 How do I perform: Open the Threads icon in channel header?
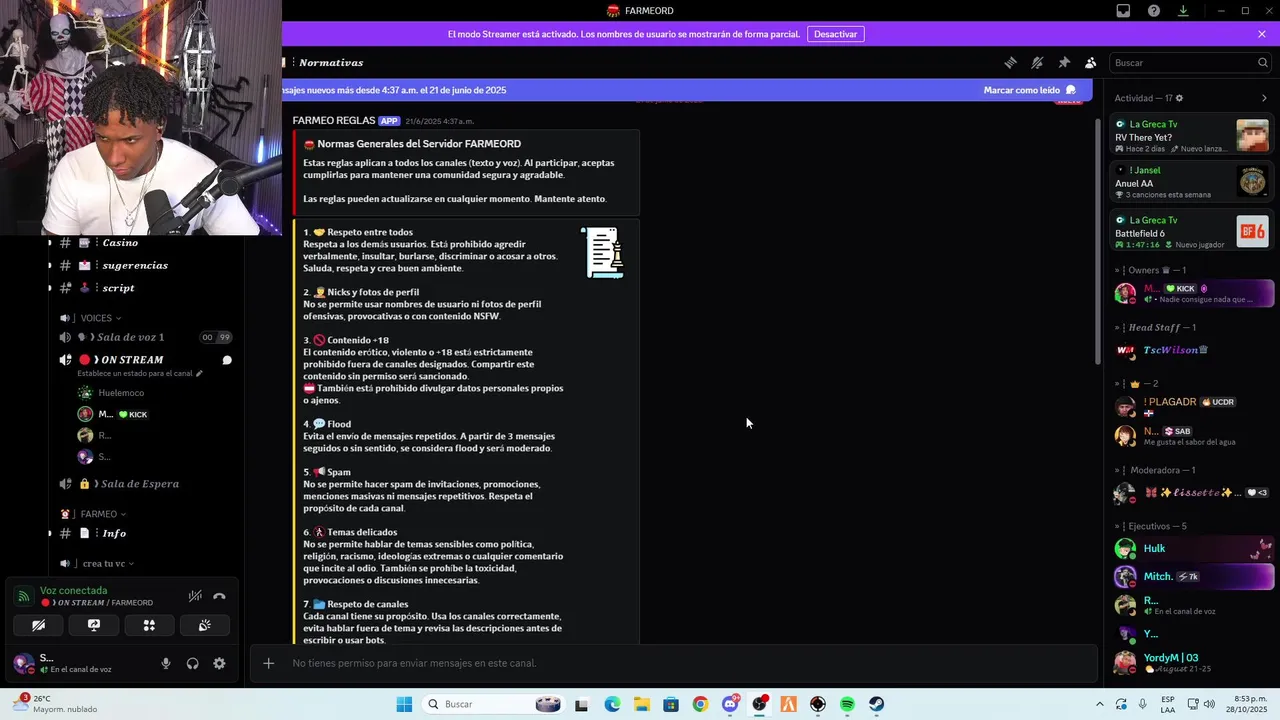(x=1010, y=62)
